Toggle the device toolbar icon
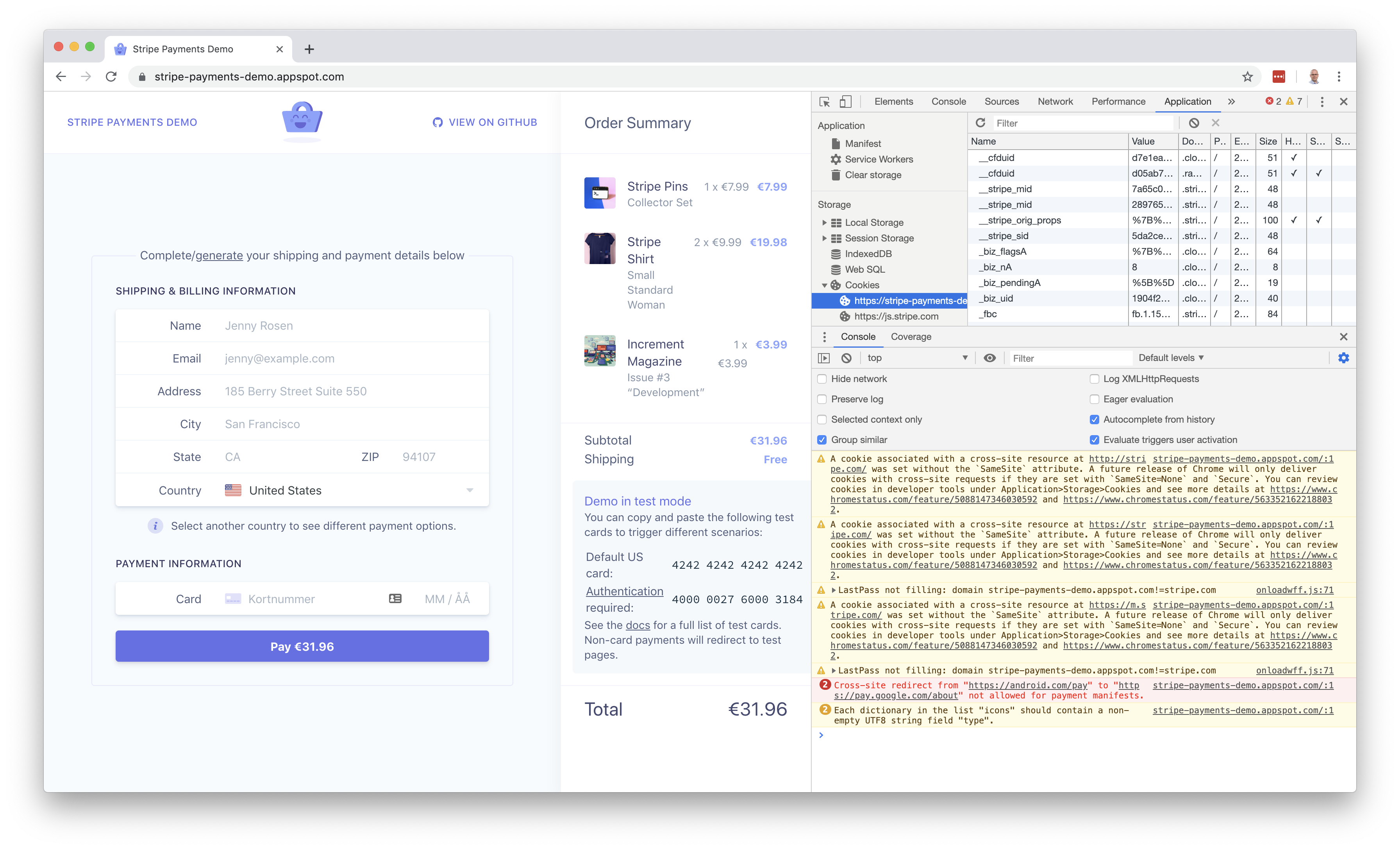The image size is (1400, 850). [846, 101]
